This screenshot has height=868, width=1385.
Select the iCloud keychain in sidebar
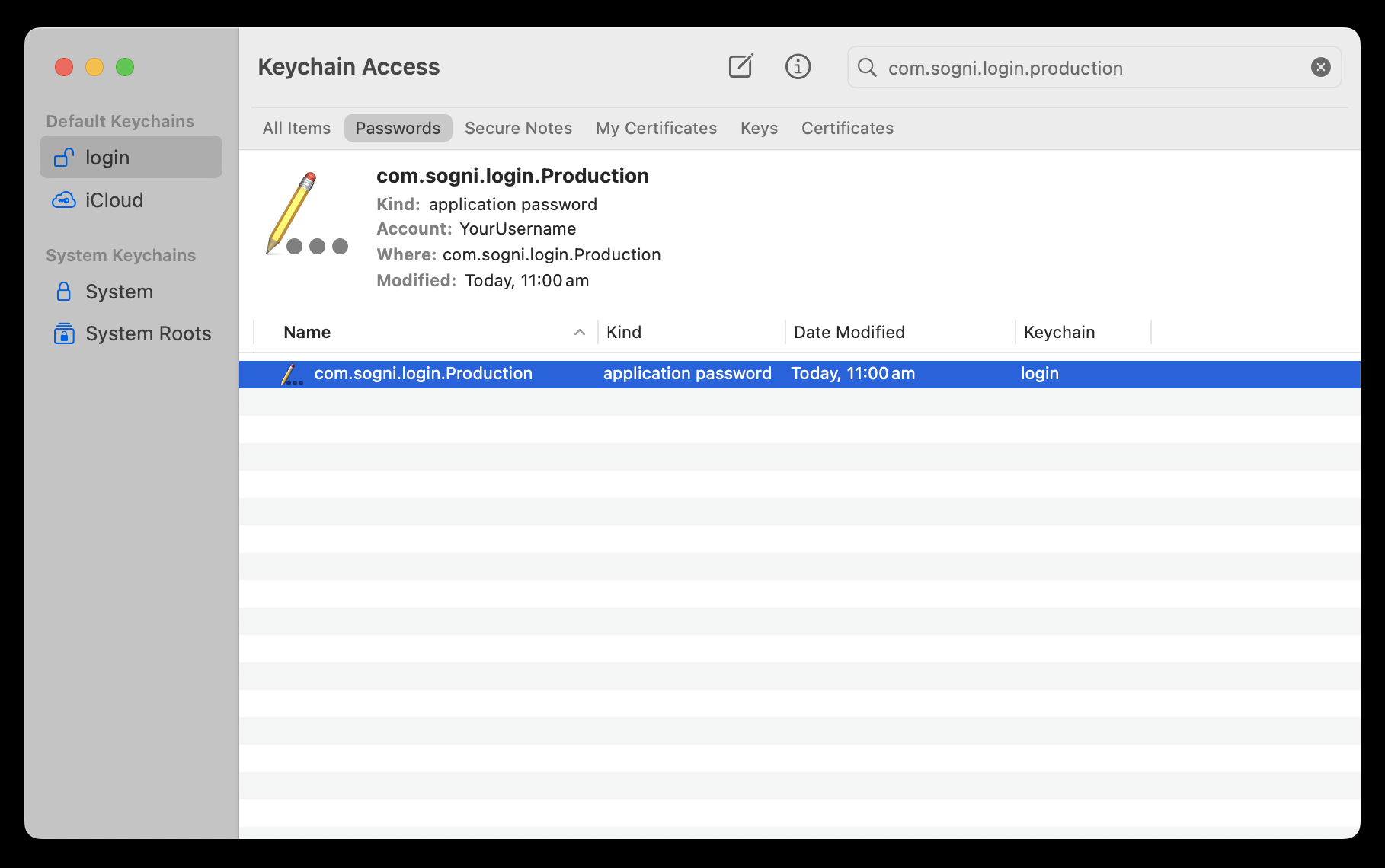click(114, 200)
